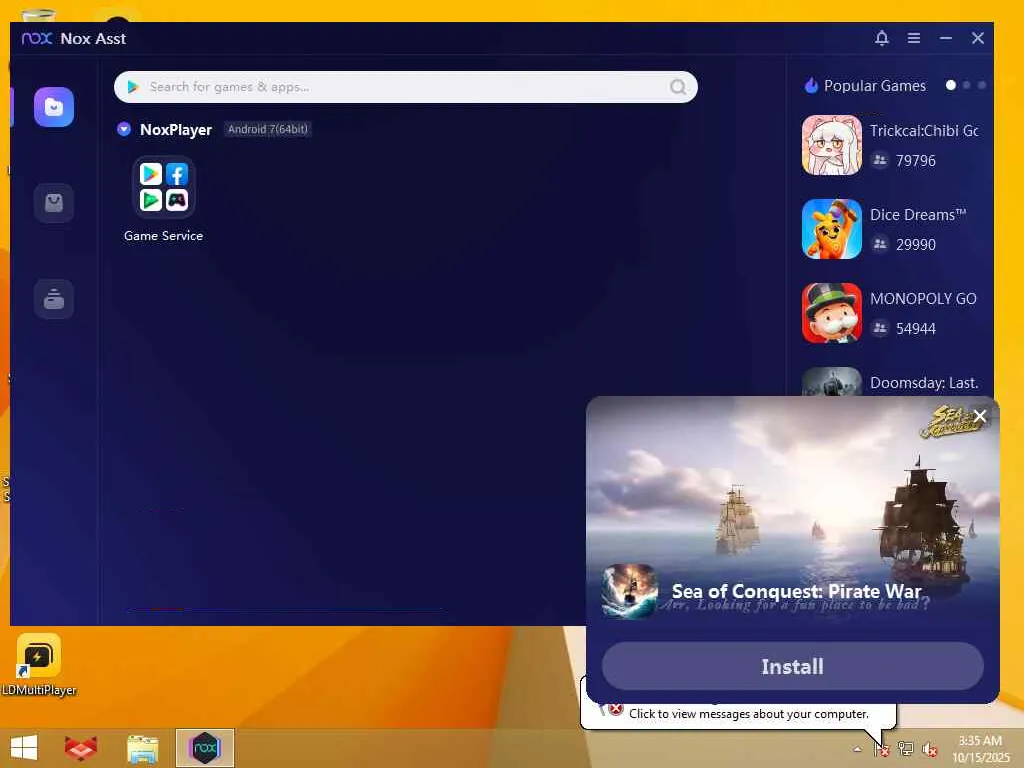Click the muted volume tray icon
1024x768 pixels.
929,749
